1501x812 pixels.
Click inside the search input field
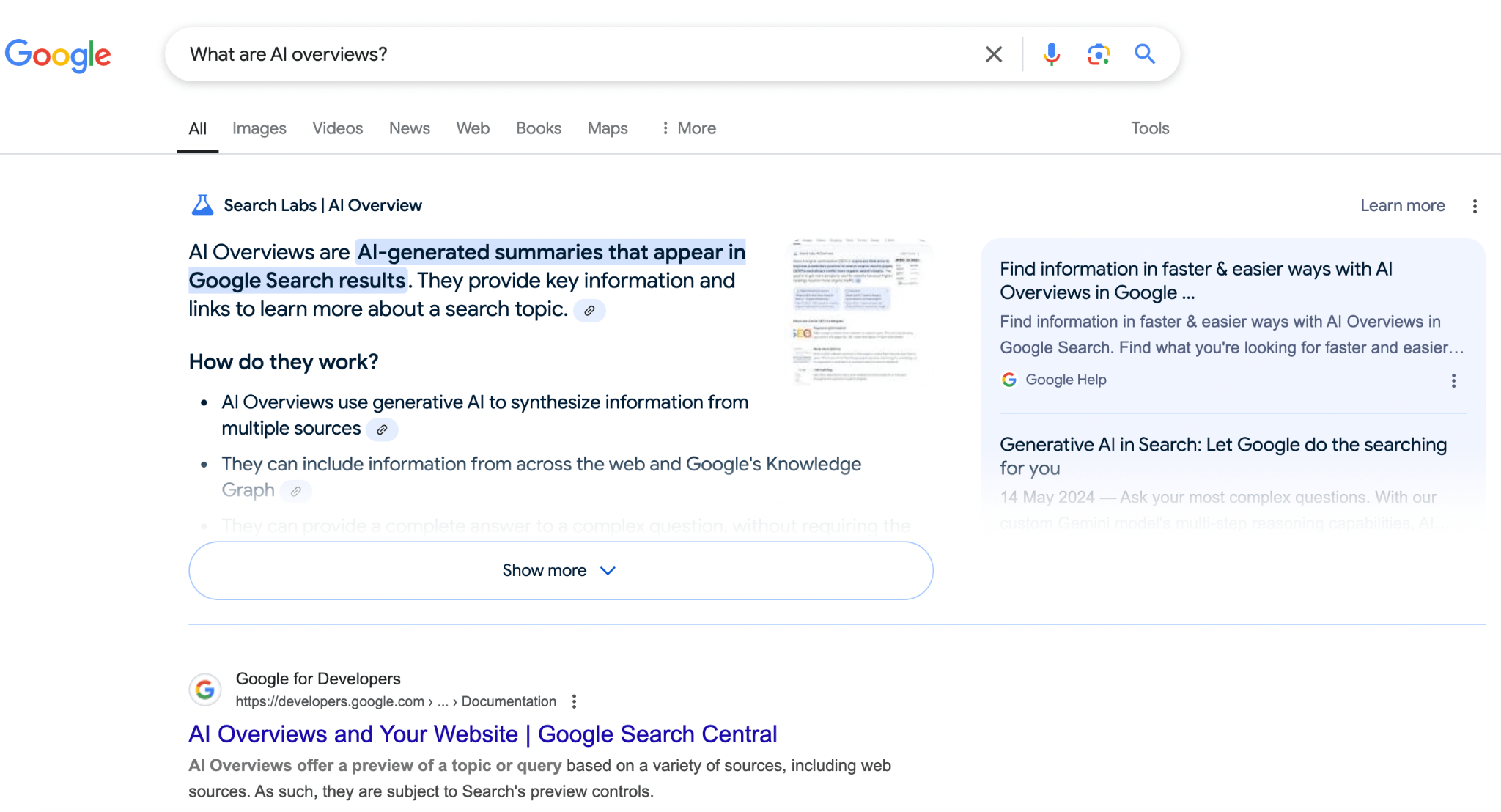coord(513,53)
